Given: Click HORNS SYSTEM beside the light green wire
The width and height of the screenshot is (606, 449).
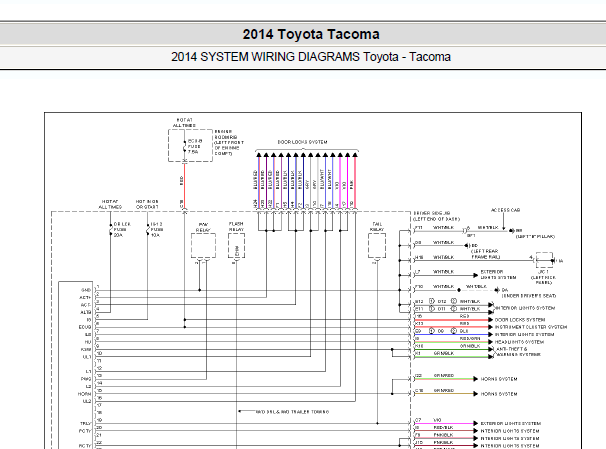Looking at the screenshot, I should [x=499, y=379].
